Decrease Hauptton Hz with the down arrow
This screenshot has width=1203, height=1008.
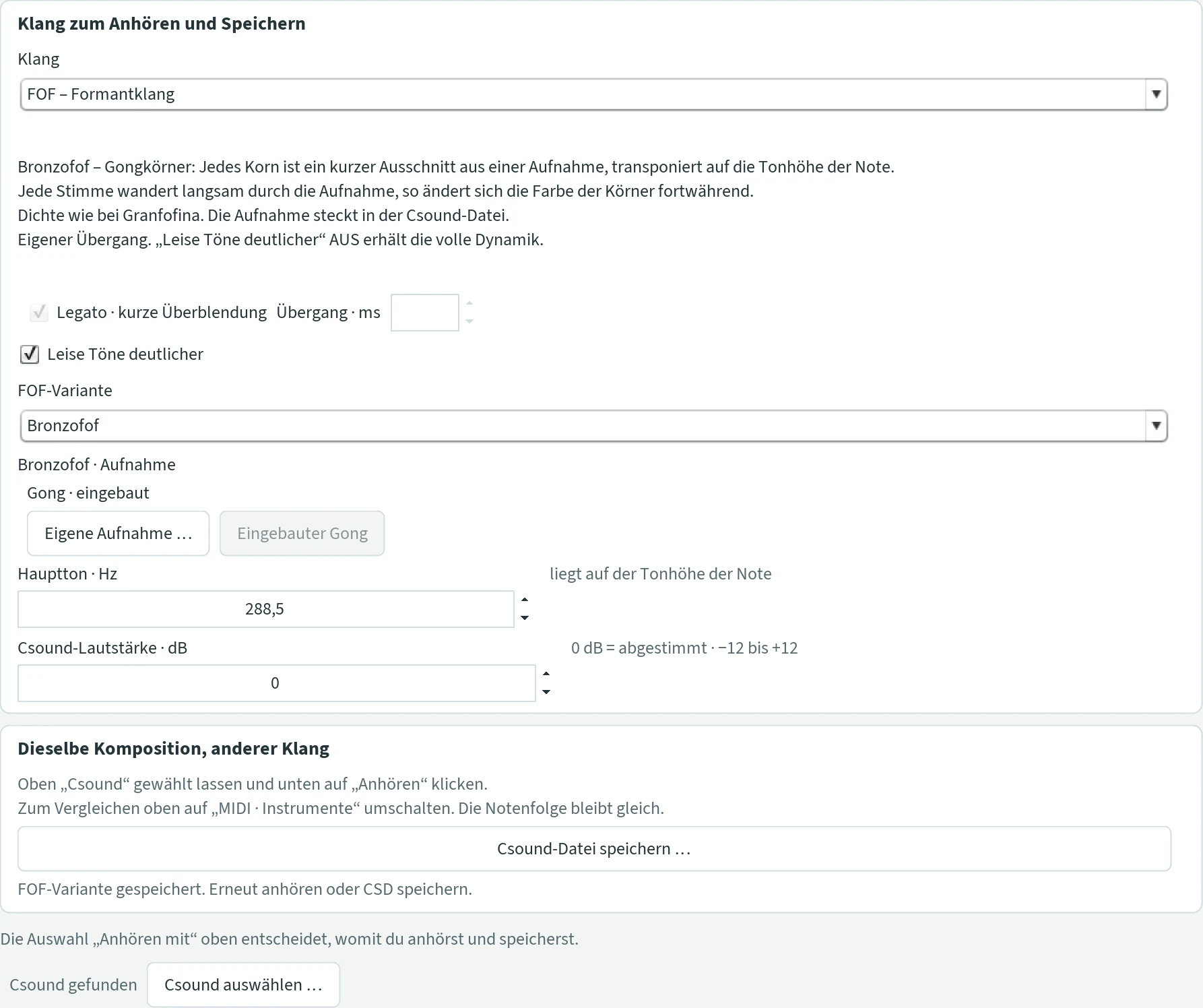coord(525,618)
